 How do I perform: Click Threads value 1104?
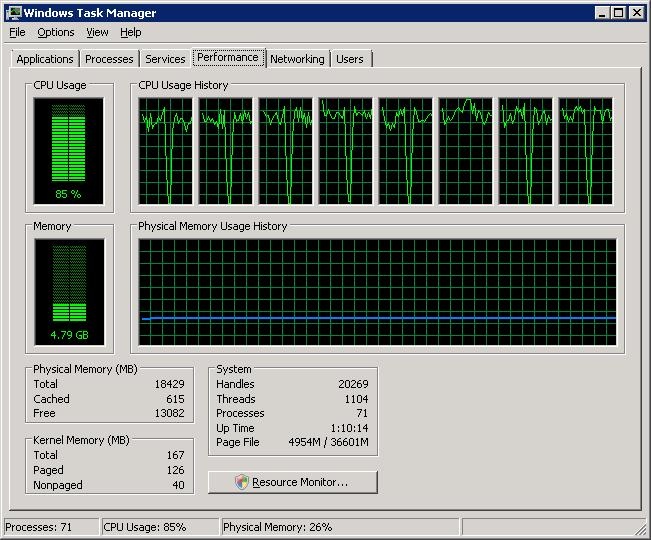coord(357,399)
